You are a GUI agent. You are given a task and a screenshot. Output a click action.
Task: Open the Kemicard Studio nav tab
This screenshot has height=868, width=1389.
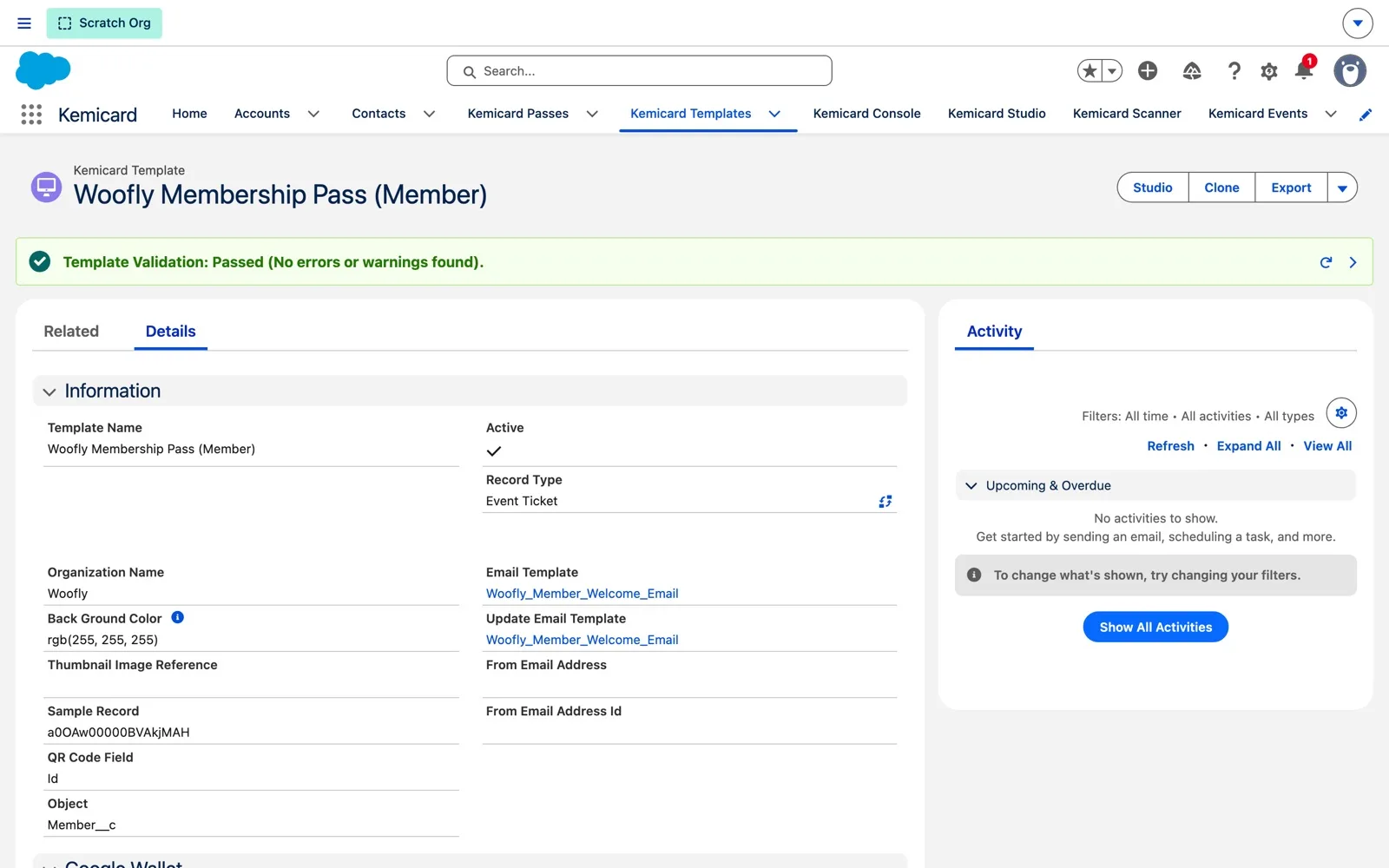coord(997,114)
